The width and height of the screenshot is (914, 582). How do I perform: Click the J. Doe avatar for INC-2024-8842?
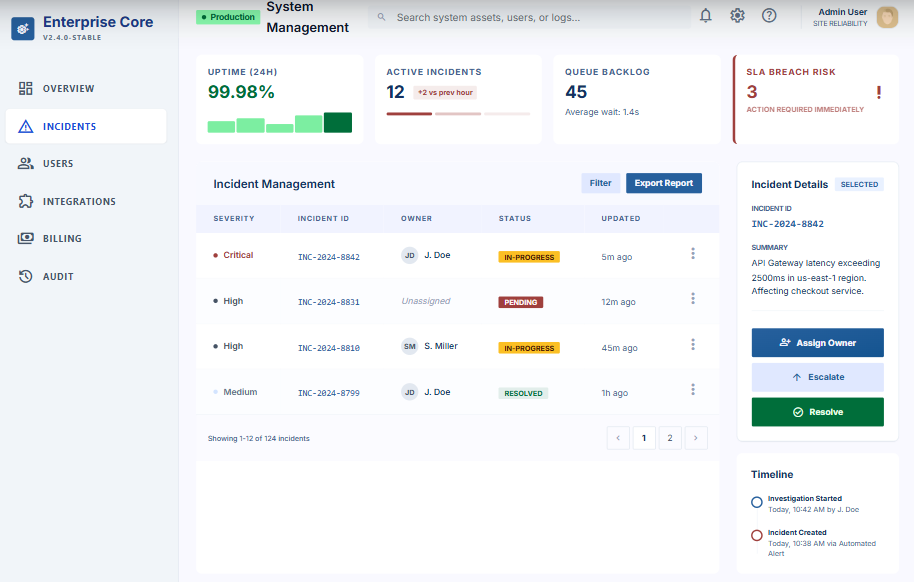click(x=409, y=255)
